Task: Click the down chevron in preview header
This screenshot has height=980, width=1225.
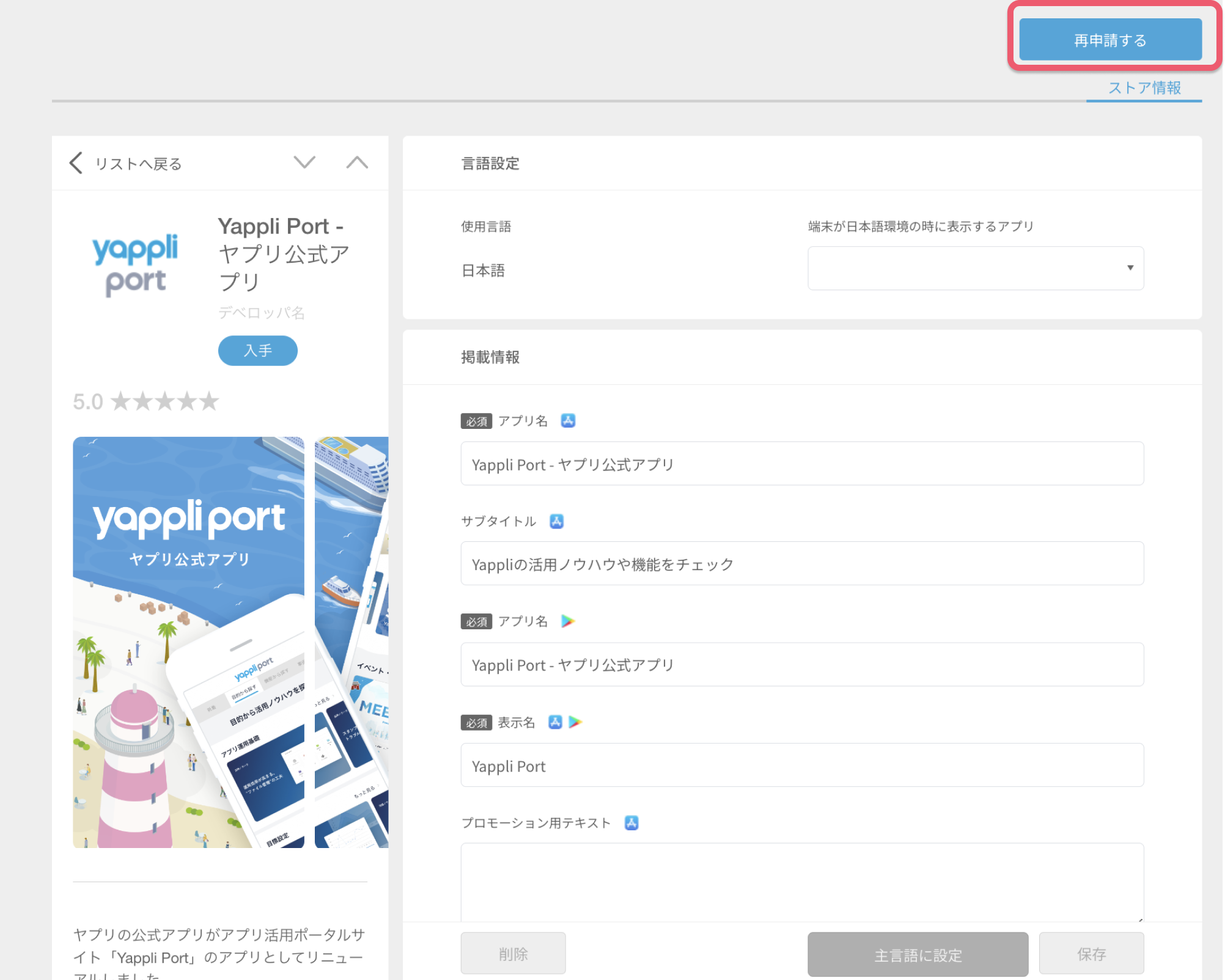Action: pyautogui.click(x=304, y=163)
